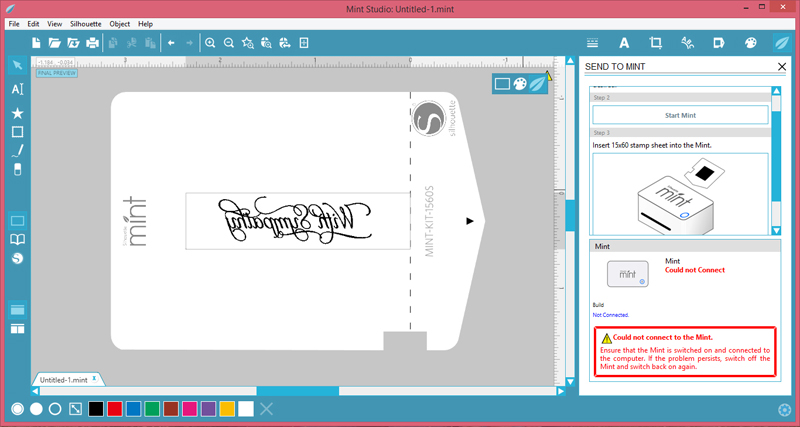800x427 pixels.
Task: Select the outline-only circle option
Action: [x=55, y=409]
